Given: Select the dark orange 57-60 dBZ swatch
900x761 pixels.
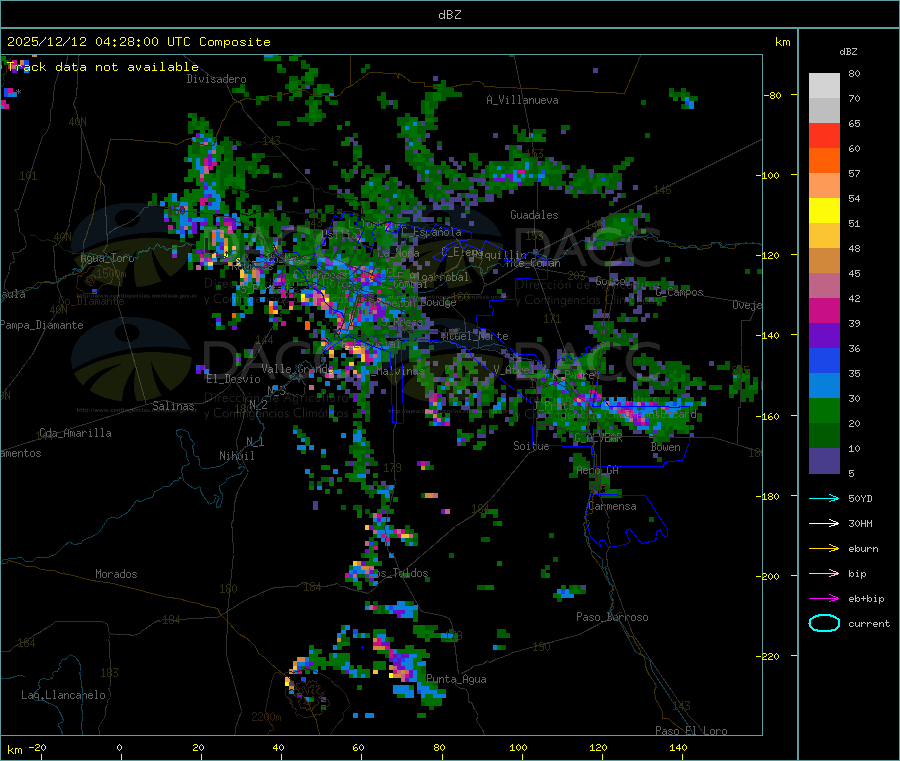Looking at the screenshot, I should [x=824, y=161].
